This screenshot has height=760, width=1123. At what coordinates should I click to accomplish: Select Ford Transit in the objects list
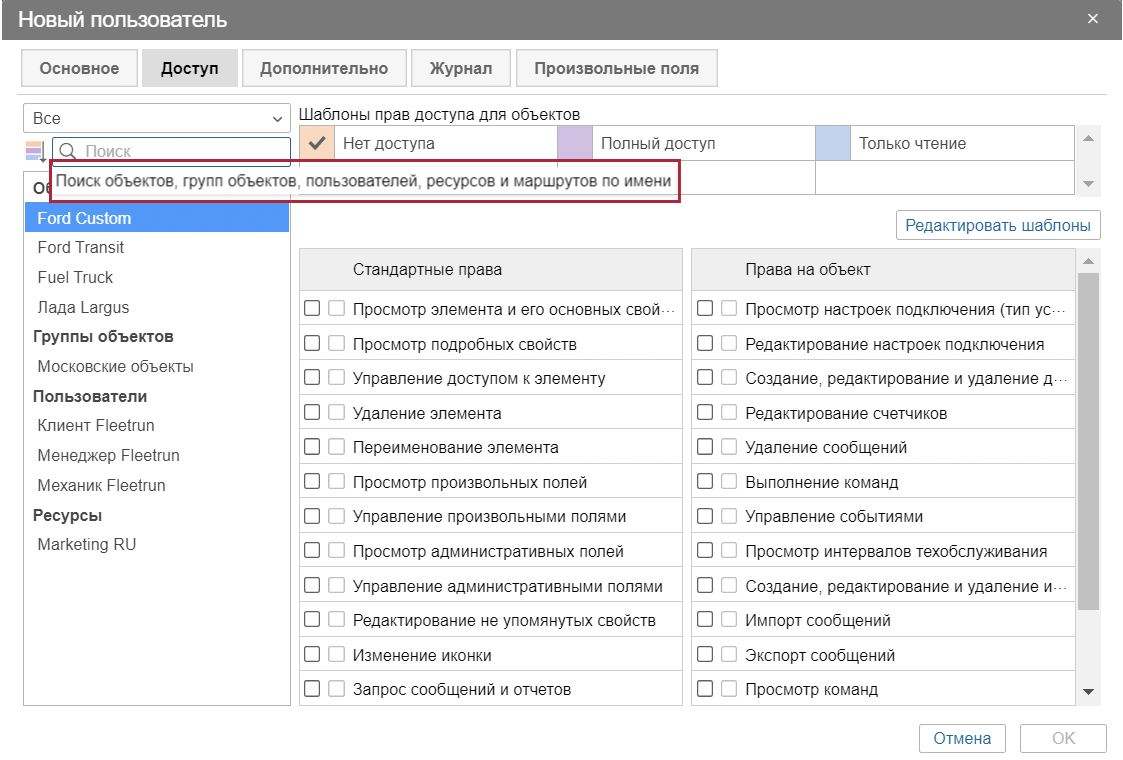pos(81,247)
